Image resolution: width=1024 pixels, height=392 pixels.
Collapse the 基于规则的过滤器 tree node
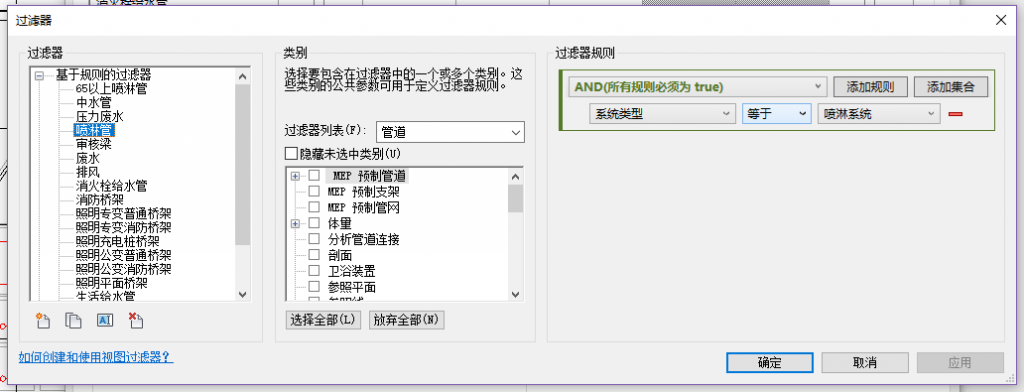coord(40,75)
